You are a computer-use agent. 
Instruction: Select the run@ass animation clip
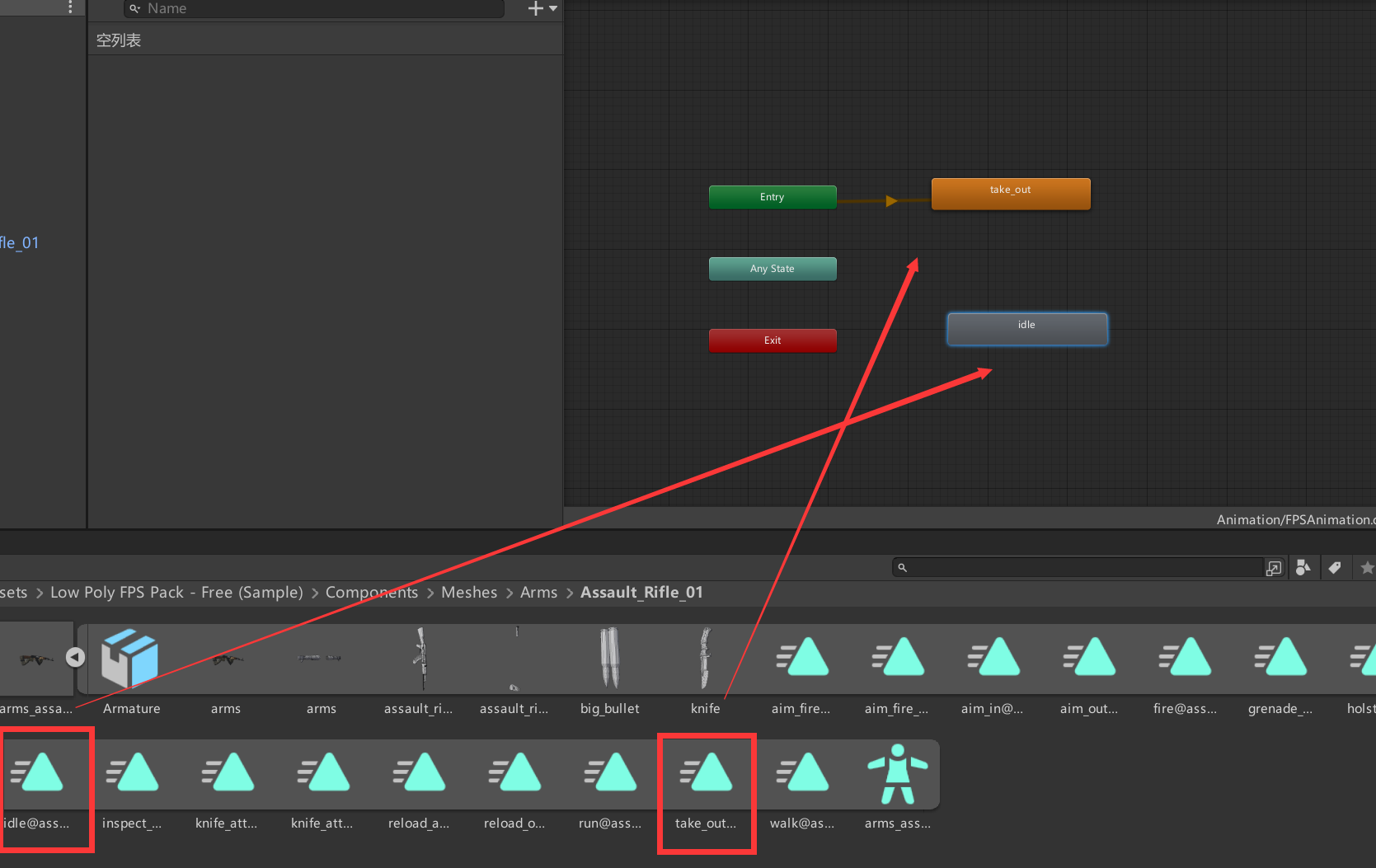610,786
